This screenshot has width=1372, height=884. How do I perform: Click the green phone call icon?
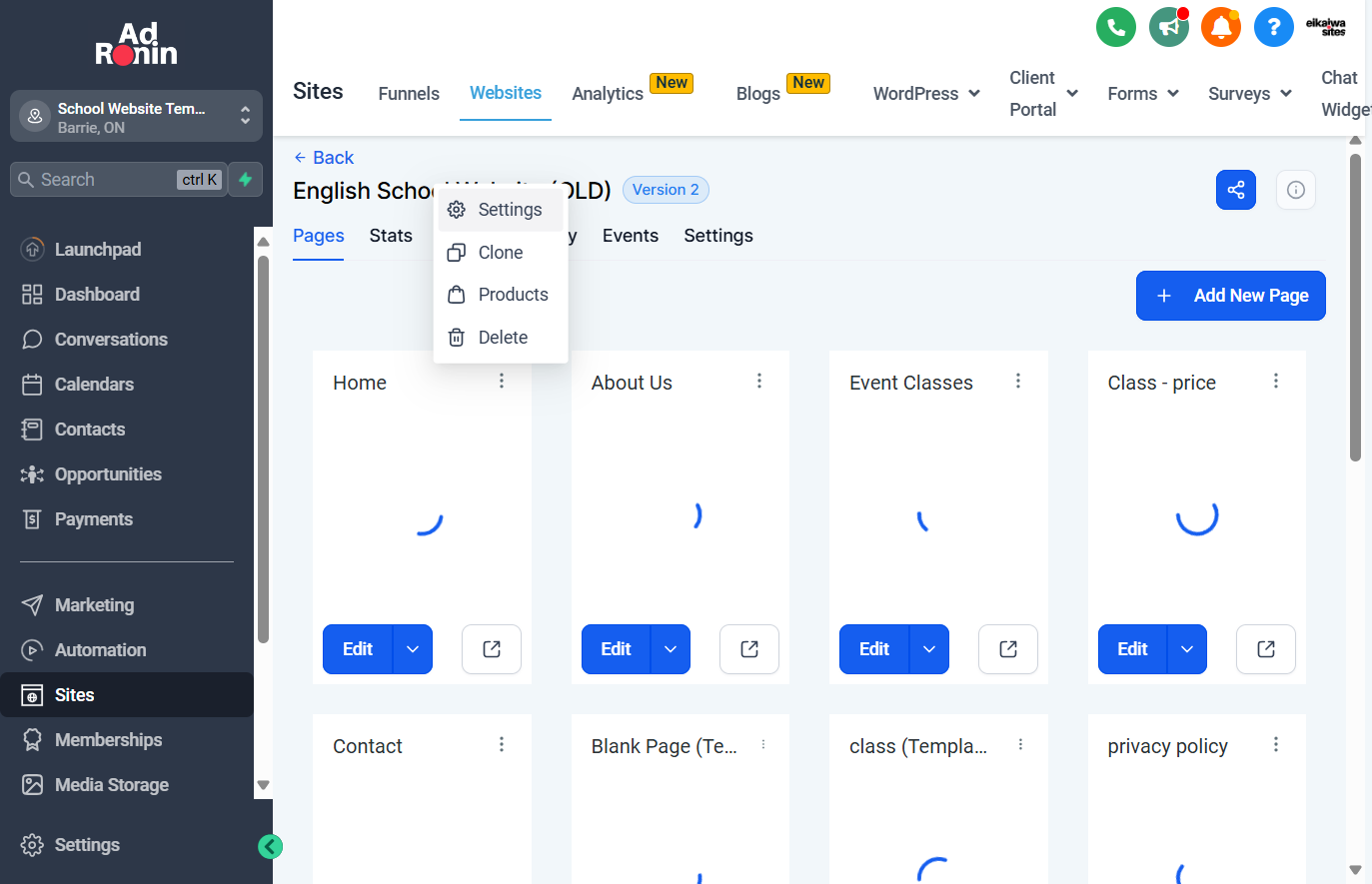click(1116, 27)
